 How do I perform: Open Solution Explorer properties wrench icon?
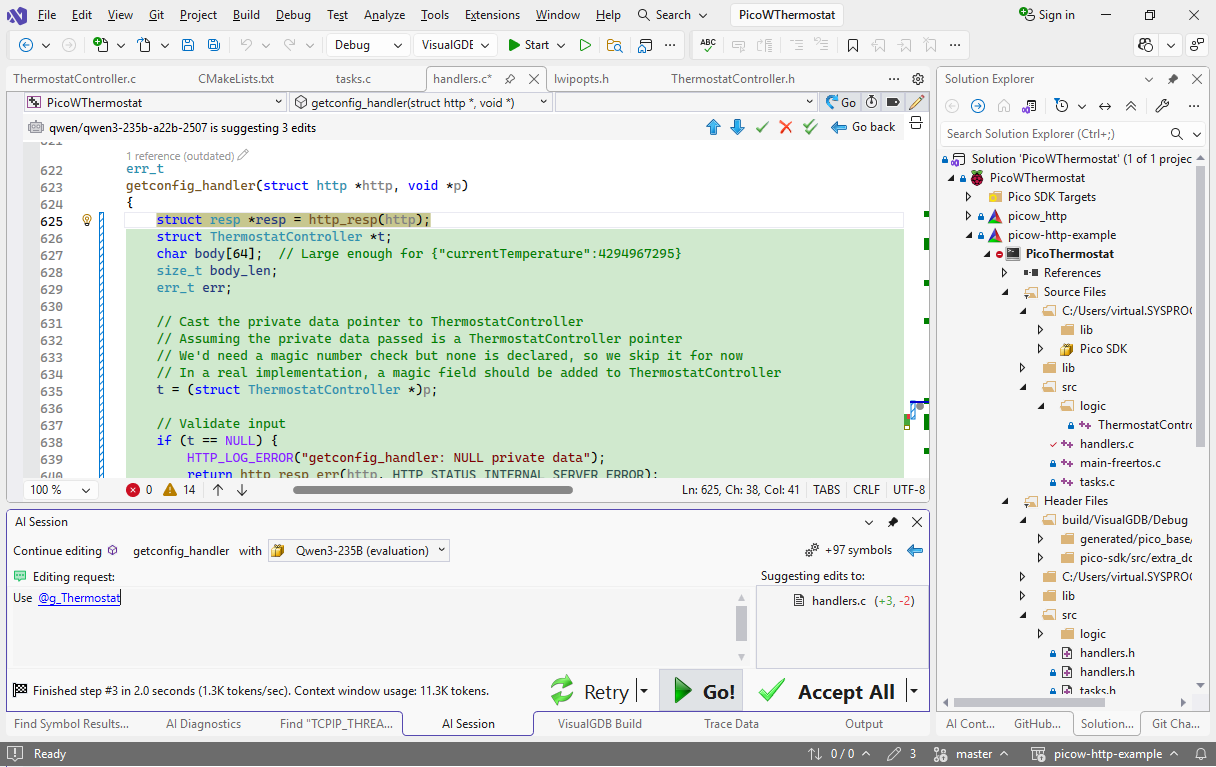(1162, 106)
